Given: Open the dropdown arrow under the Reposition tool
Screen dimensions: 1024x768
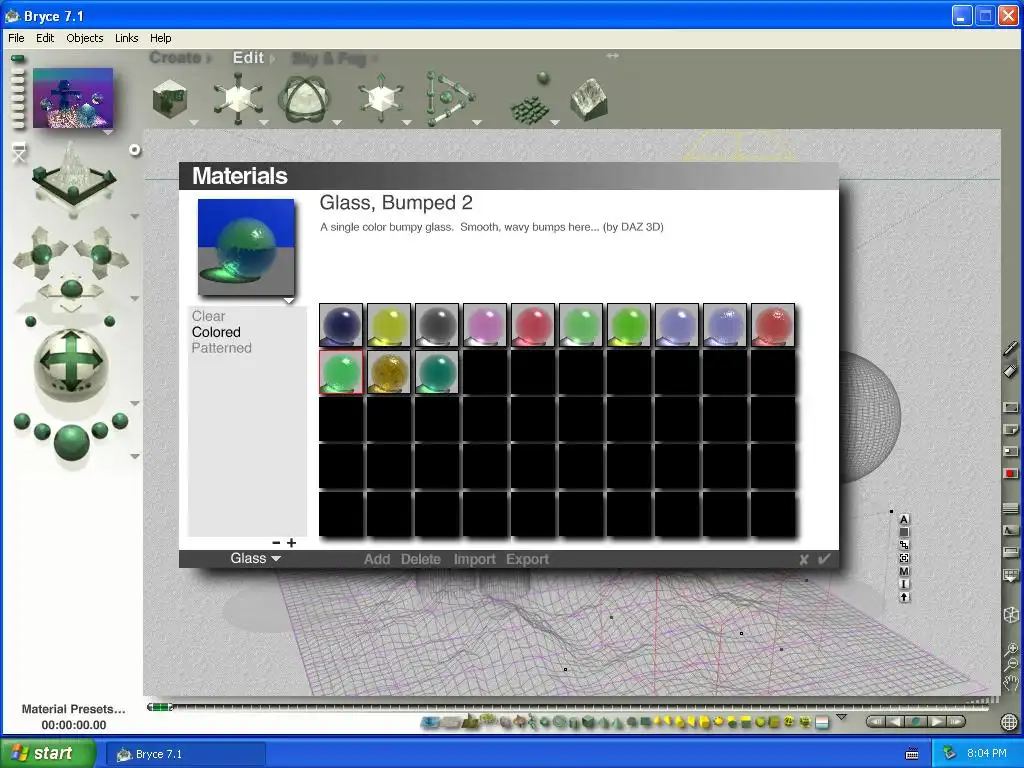Looking at the screenshot, I should tap(406, 122).
